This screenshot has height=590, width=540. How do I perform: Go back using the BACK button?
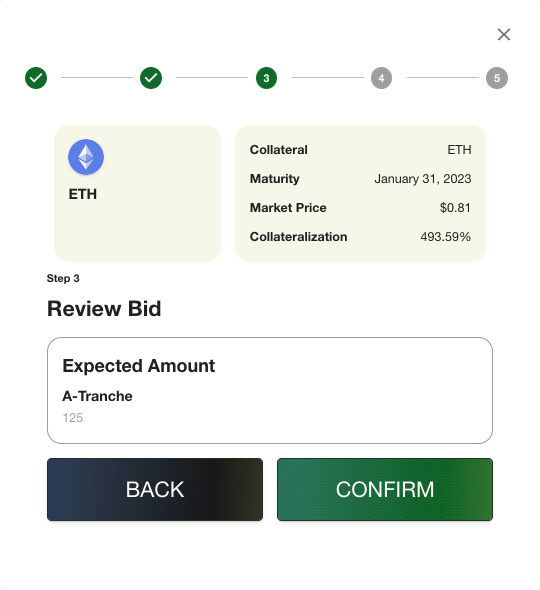click(155, 489)
